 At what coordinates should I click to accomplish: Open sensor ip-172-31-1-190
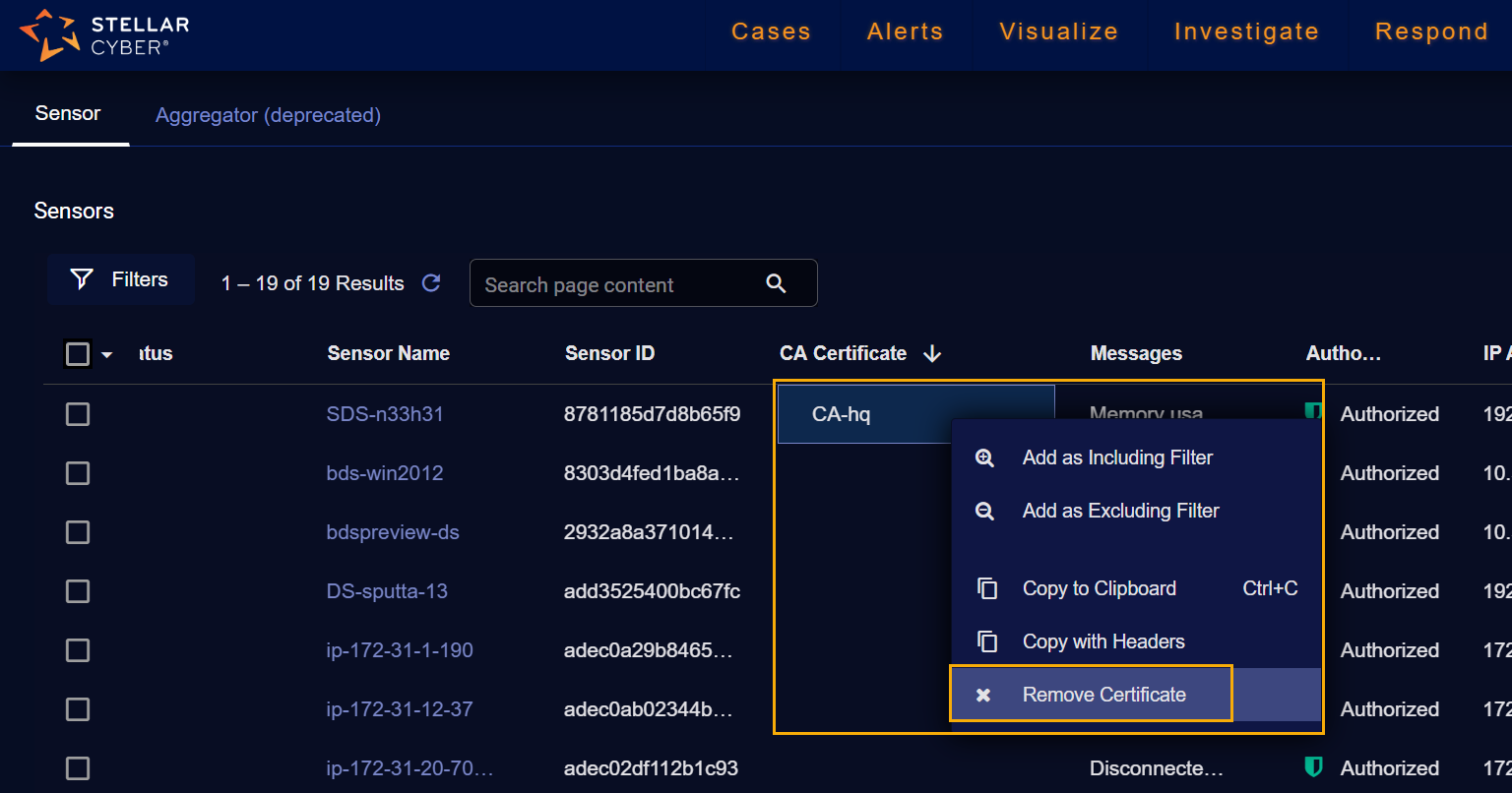click(400, 650)
